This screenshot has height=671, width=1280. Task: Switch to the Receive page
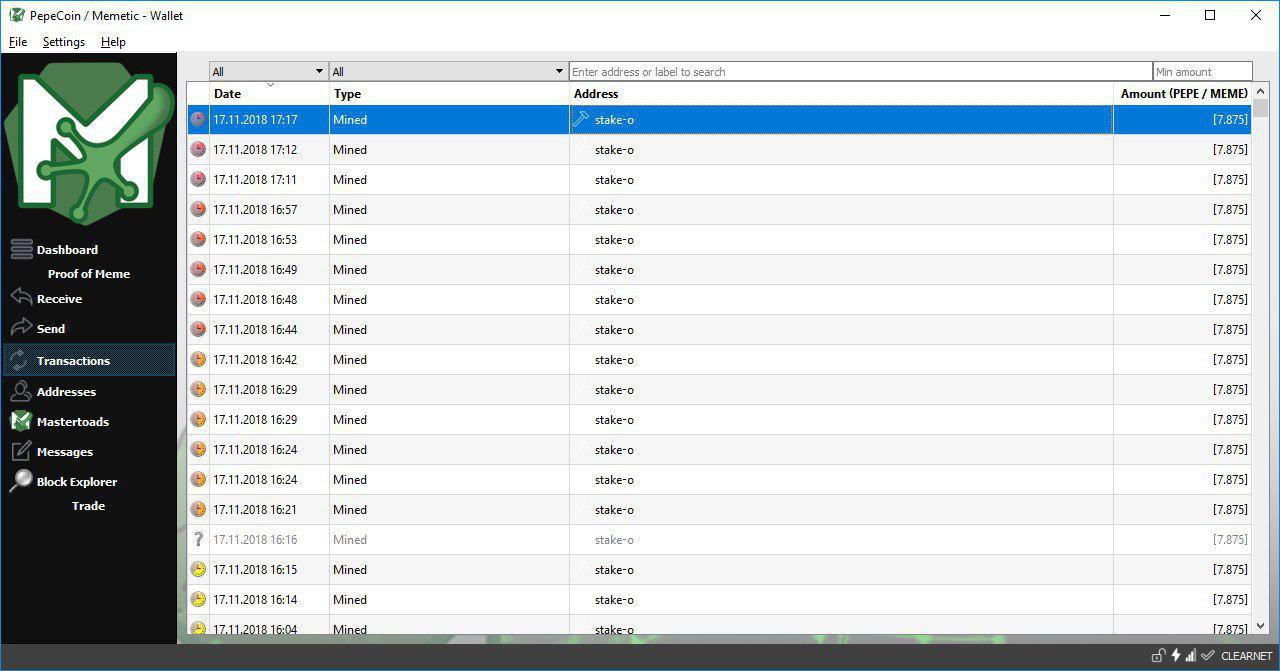[59, 299]
